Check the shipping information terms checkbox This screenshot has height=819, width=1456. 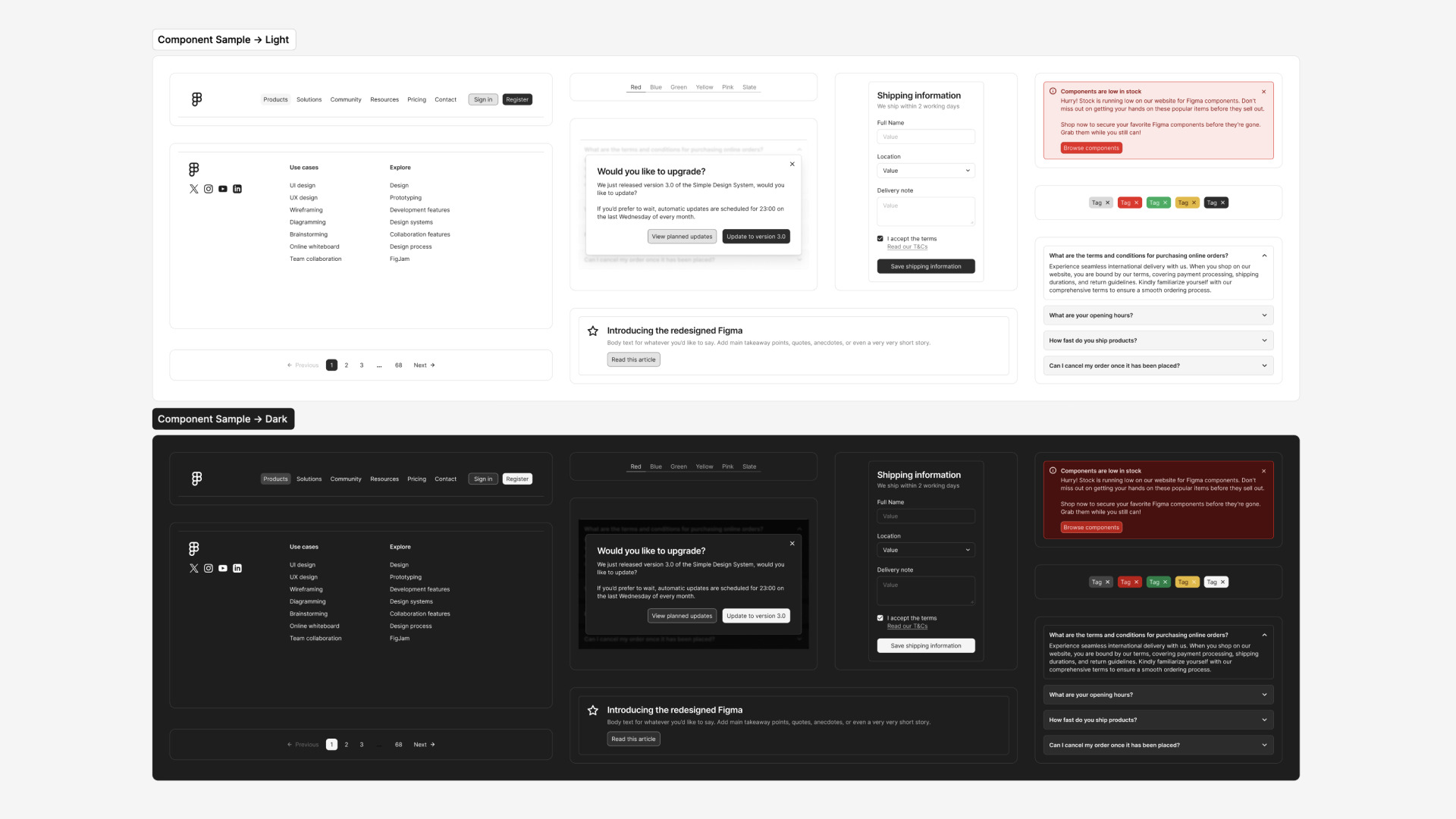pos(880,239)
